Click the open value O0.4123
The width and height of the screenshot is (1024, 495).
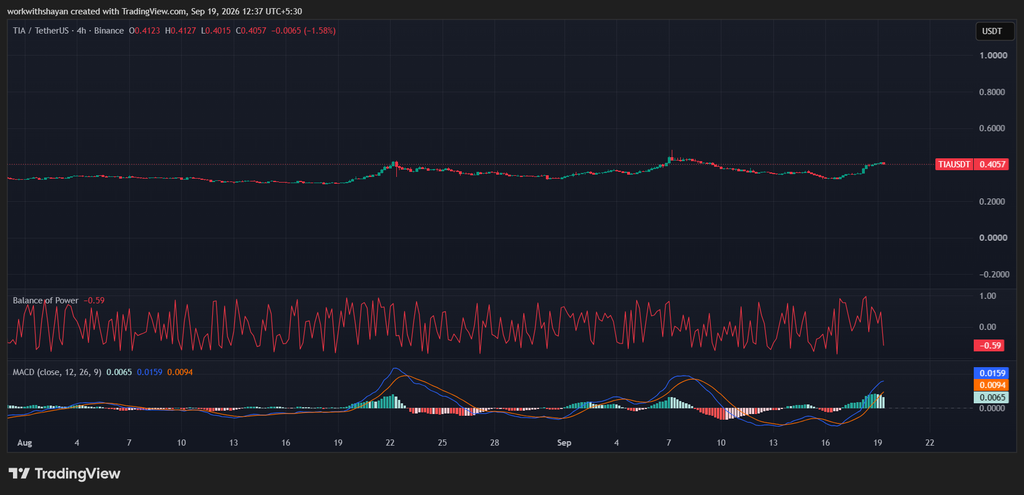click(144, 31)
